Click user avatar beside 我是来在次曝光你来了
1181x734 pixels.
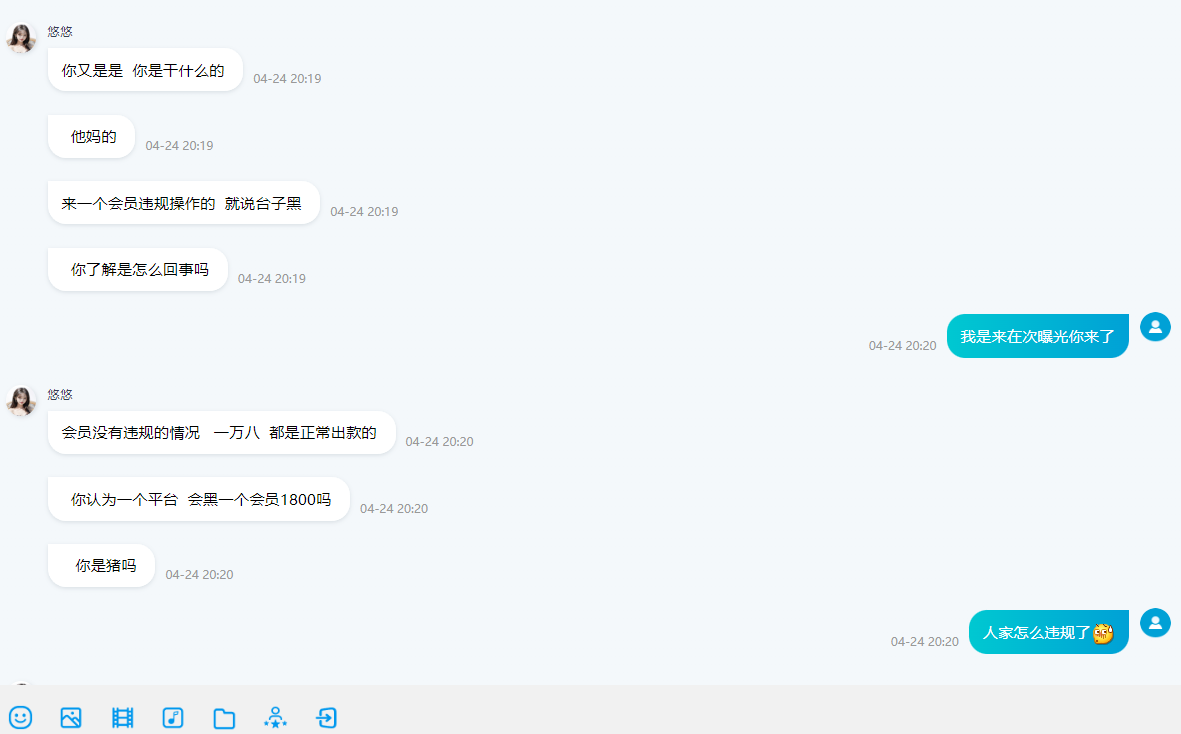pos(1155,327)
